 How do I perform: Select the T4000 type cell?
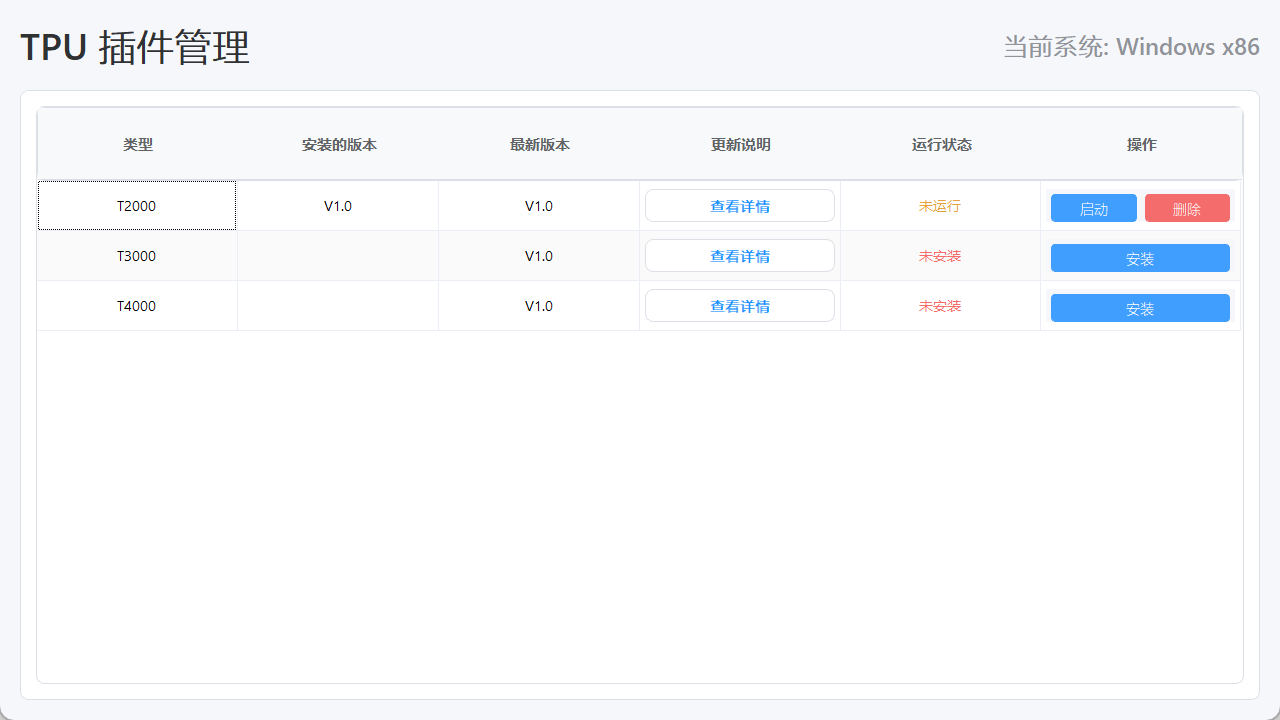click(137, 306)
